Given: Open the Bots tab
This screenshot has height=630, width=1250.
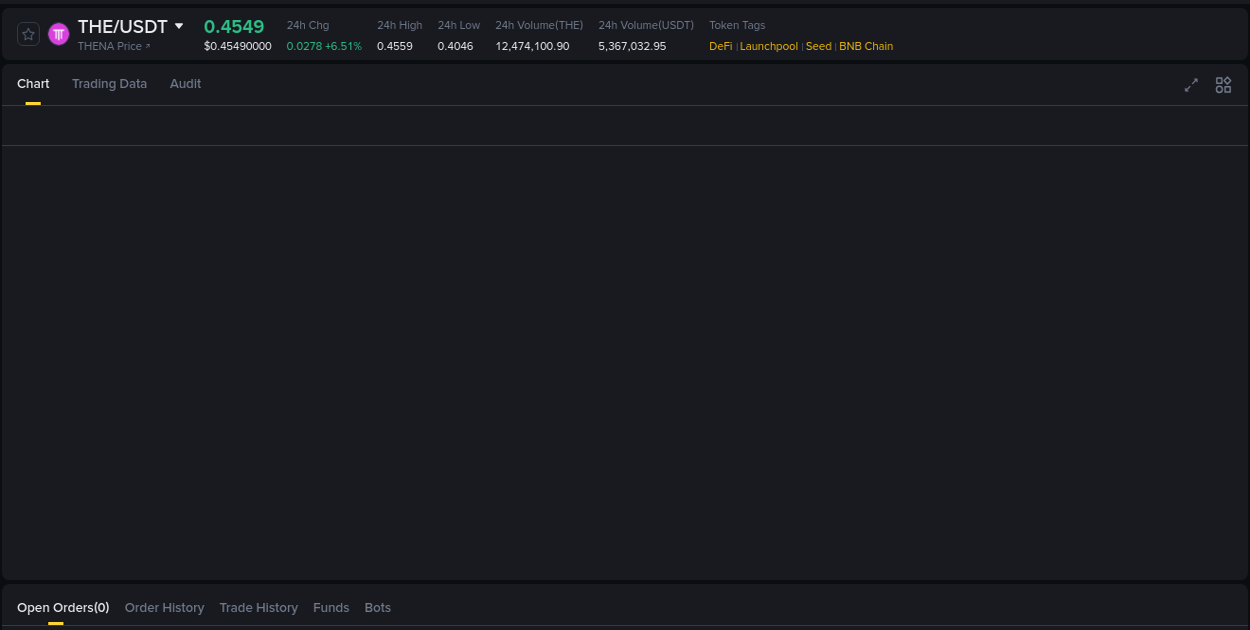Looking at the screenshot, I should tap(377, 607).
